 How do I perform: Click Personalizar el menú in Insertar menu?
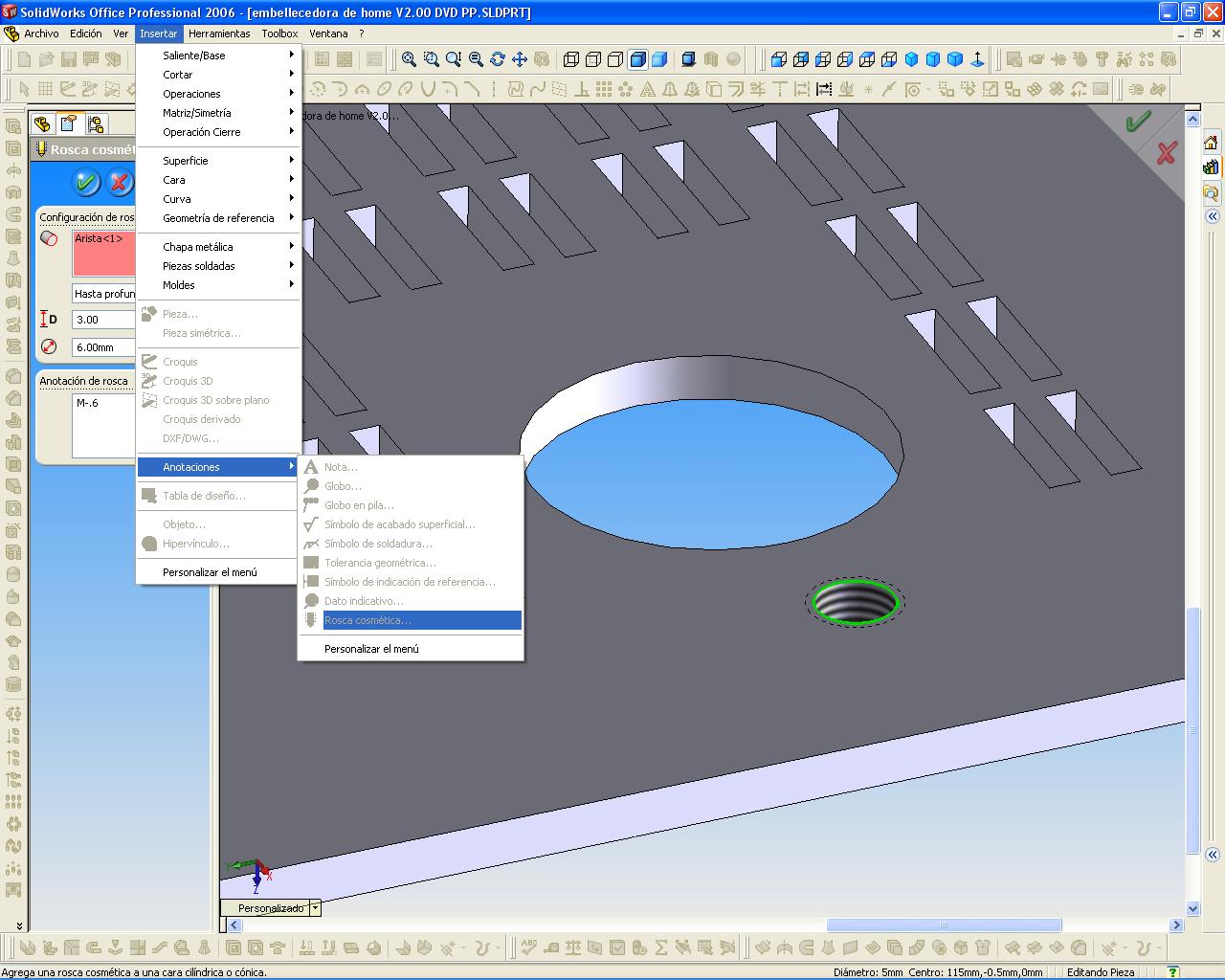tap(218, 572)
